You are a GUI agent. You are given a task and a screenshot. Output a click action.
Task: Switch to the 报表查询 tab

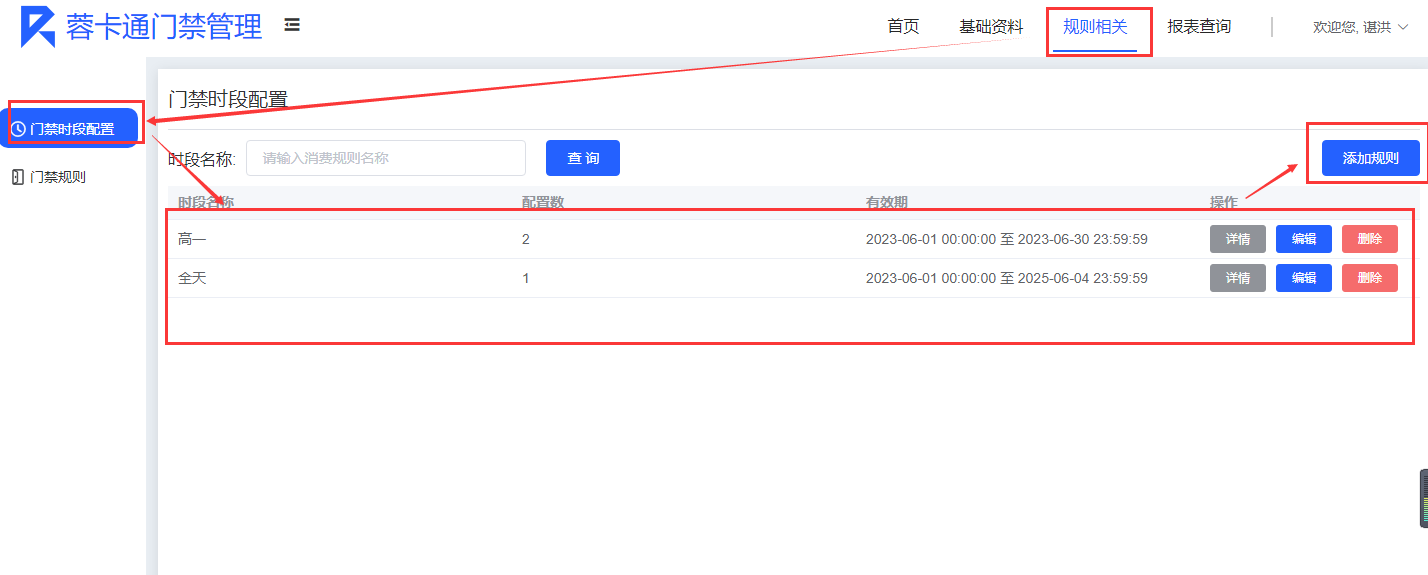[x=1199, y=27]
